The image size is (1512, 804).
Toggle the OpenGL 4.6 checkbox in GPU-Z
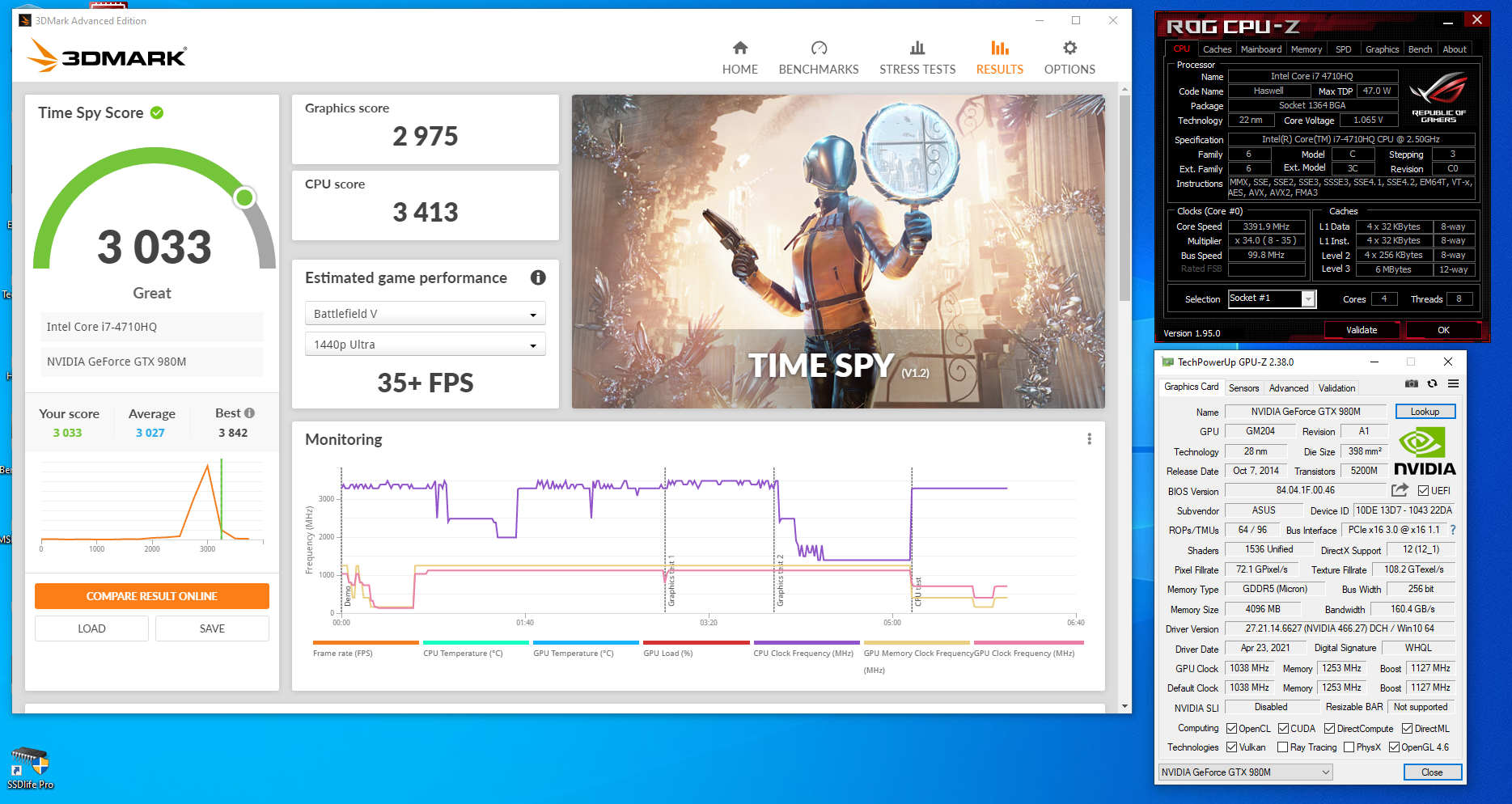click(1394, 747)
